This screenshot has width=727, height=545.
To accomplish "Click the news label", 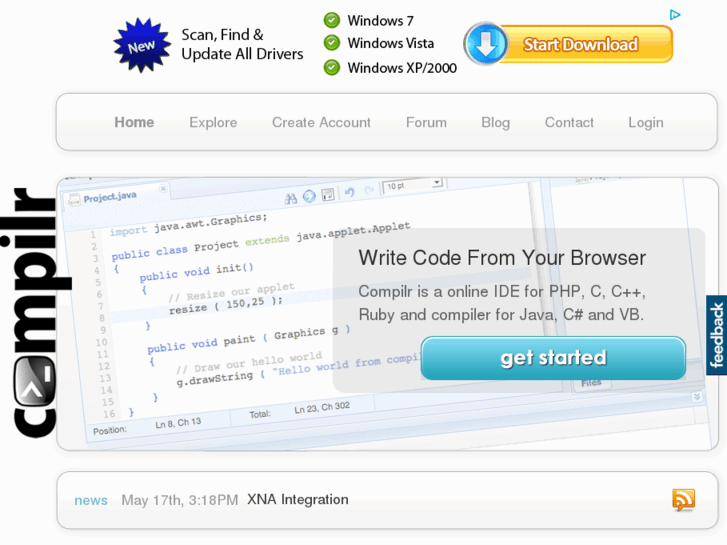I will click(x=91, y=500).
